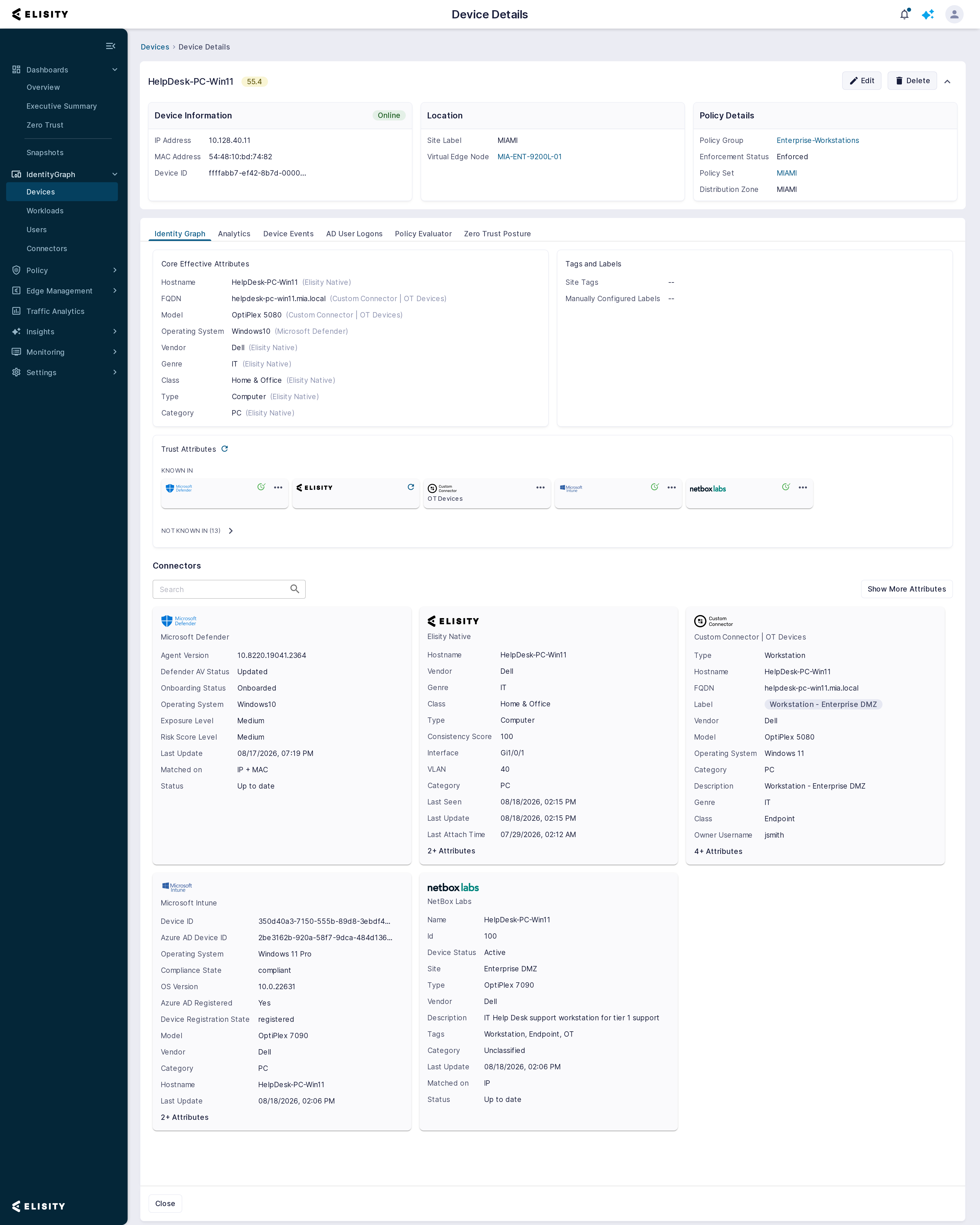This screenshot has height=1225, width=980.
Task: Open Executive Summary dashboard
Action: click(x=62, y=106)
